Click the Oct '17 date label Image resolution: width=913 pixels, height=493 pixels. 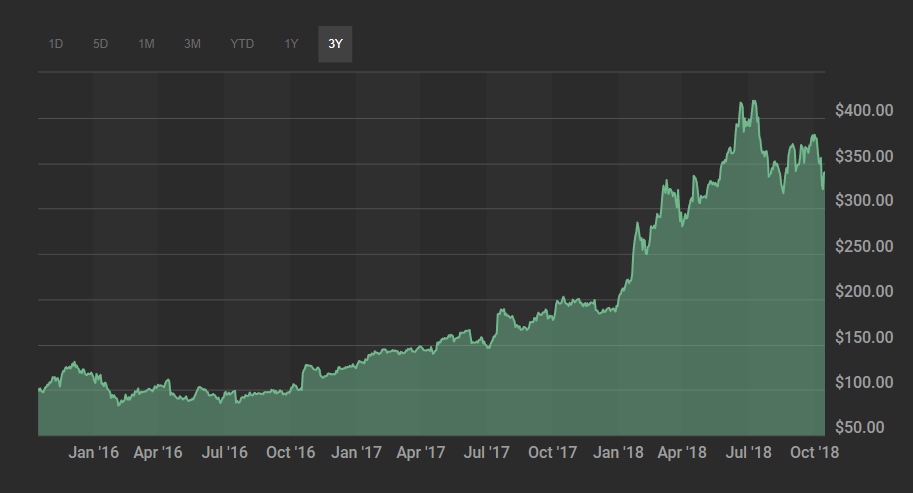pyautogui.click(x=553, y=453)
